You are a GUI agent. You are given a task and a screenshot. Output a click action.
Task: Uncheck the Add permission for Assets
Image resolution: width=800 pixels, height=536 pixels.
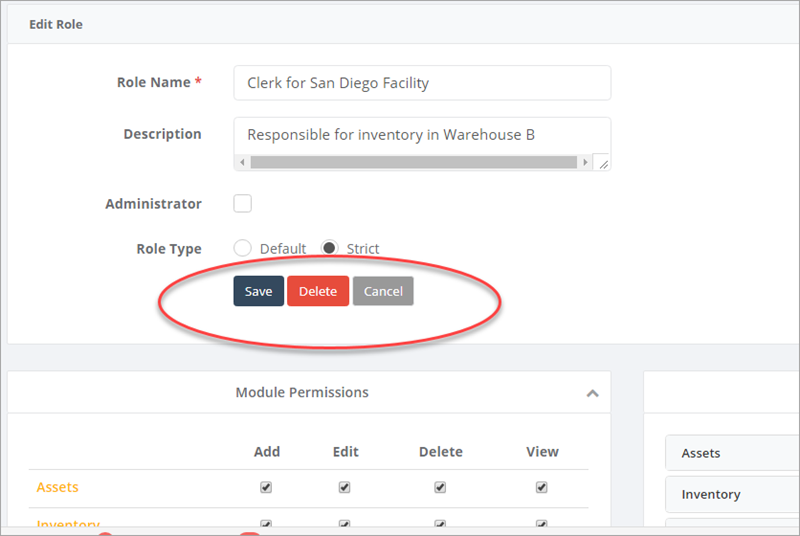[267, 488]
